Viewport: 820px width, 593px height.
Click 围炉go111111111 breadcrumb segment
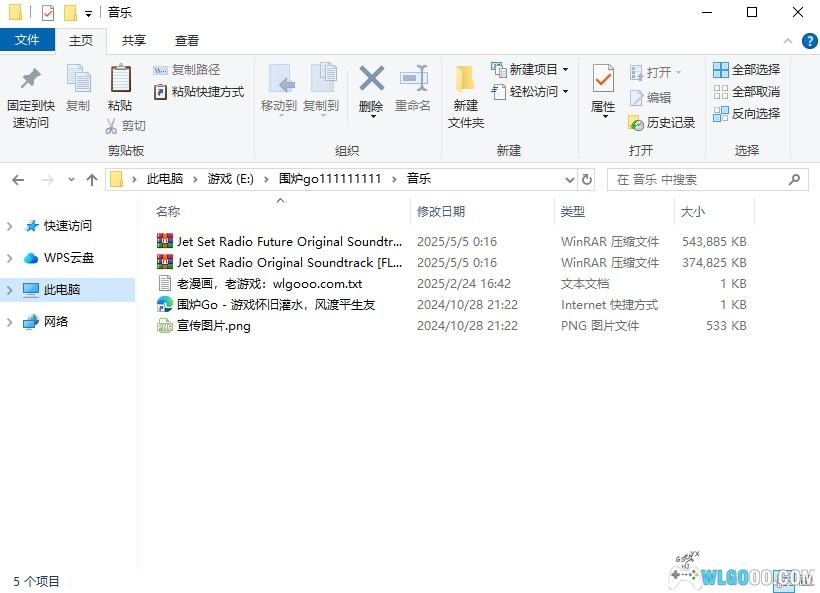(330, 179)
